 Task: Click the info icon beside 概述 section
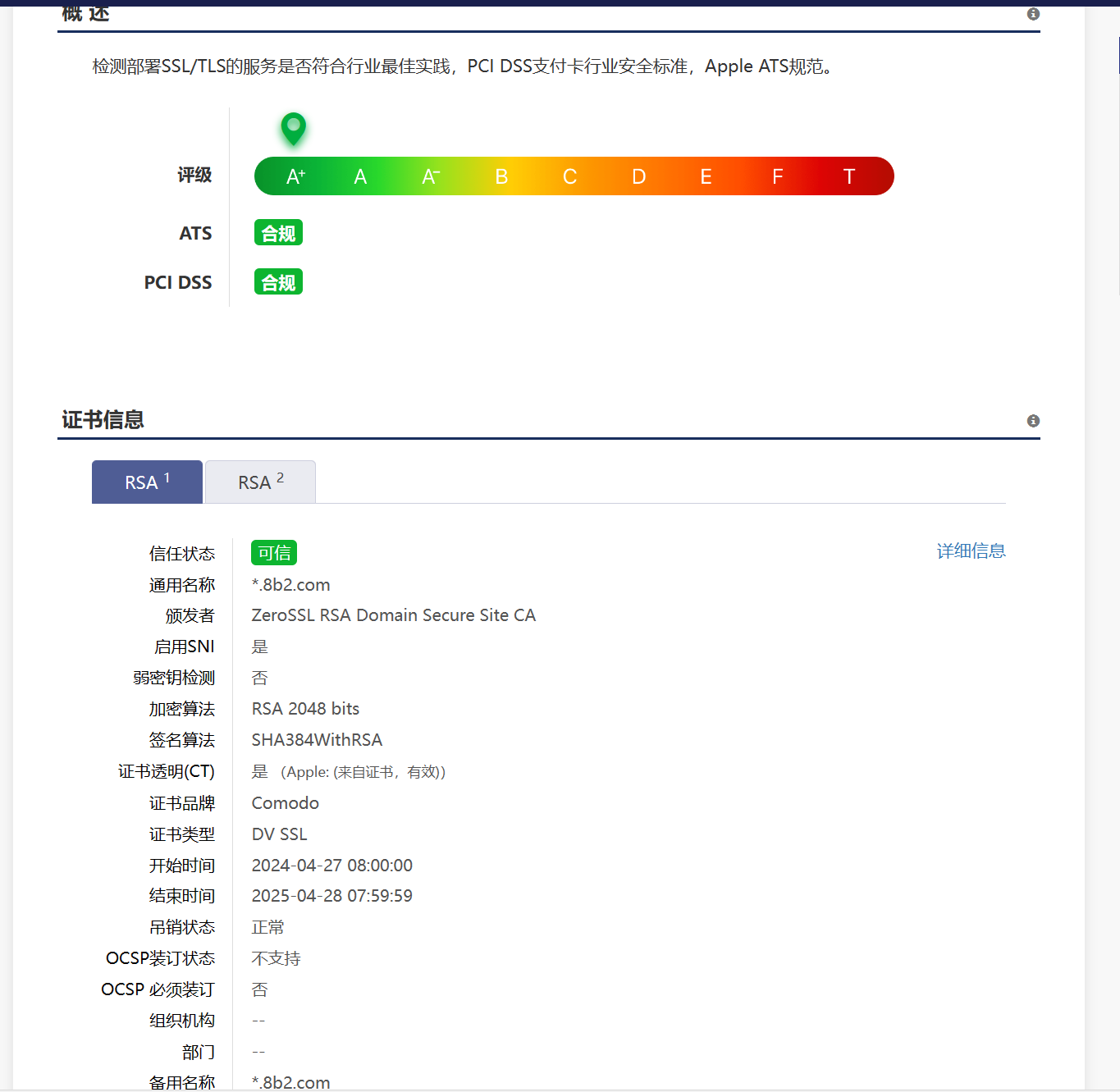point(1033,14)
